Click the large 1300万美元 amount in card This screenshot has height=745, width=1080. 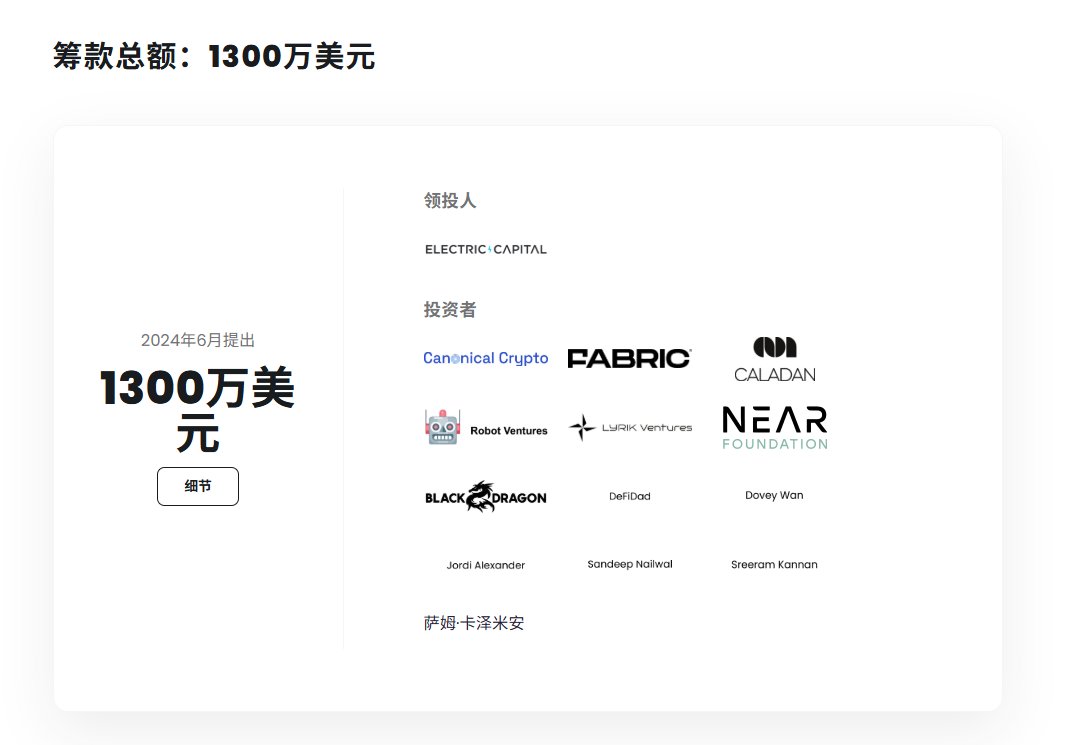(x=198, y=410)
